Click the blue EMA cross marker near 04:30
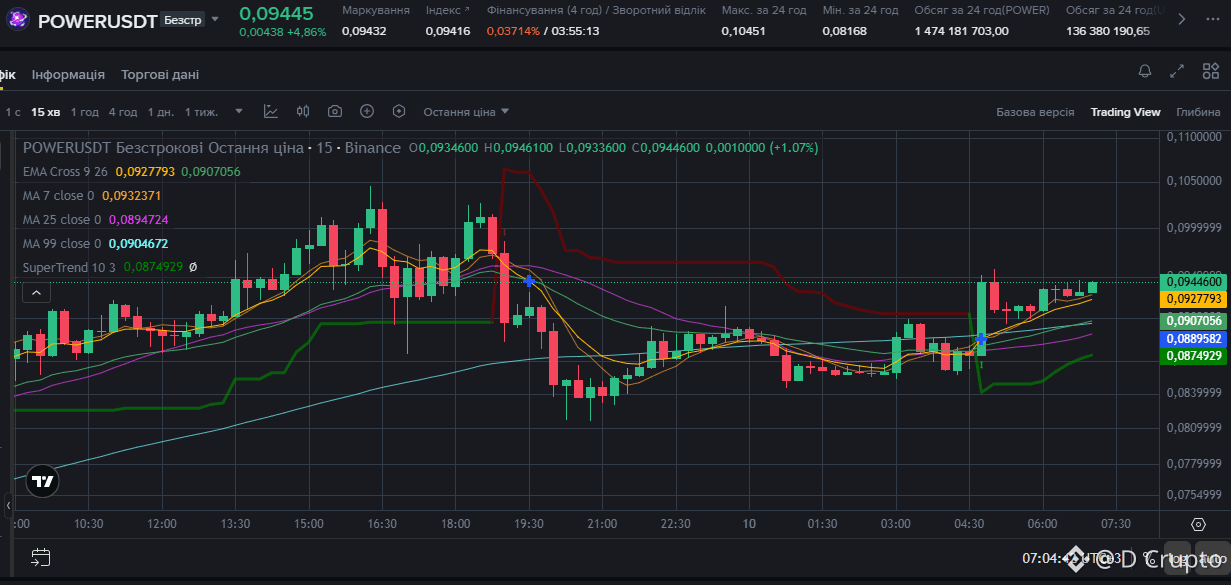Screen dimensions: 1231x585 point(981,339)
